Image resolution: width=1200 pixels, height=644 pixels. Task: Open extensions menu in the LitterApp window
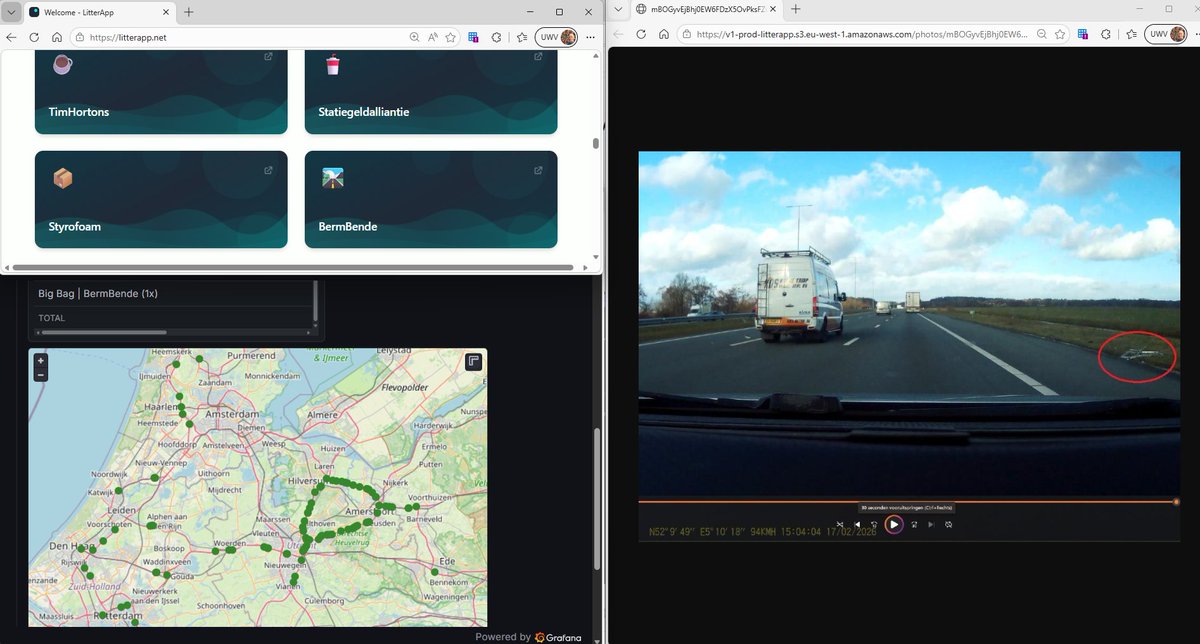[x=497, y=37]
